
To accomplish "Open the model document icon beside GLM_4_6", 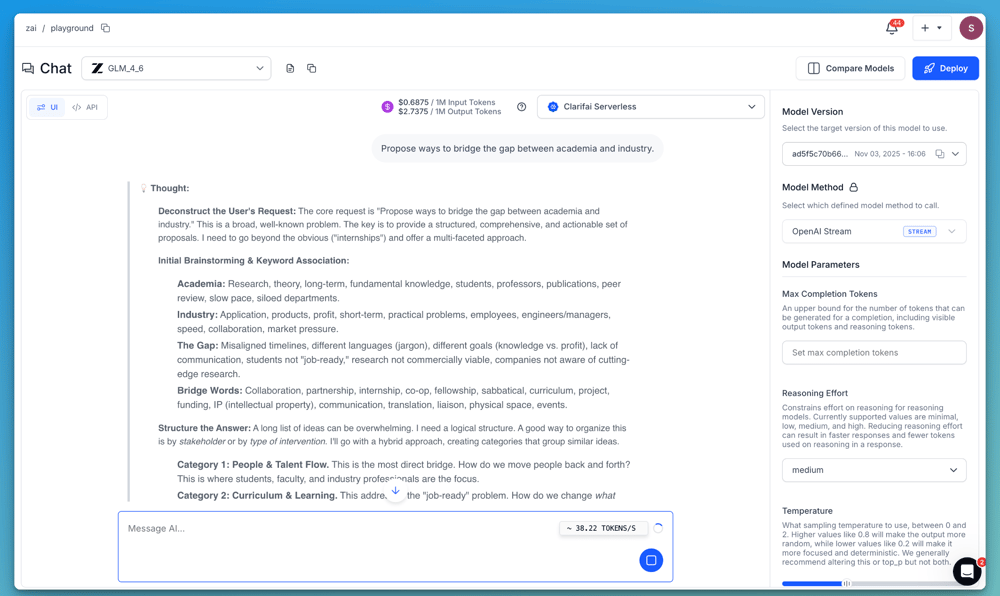I will [290, 68].
